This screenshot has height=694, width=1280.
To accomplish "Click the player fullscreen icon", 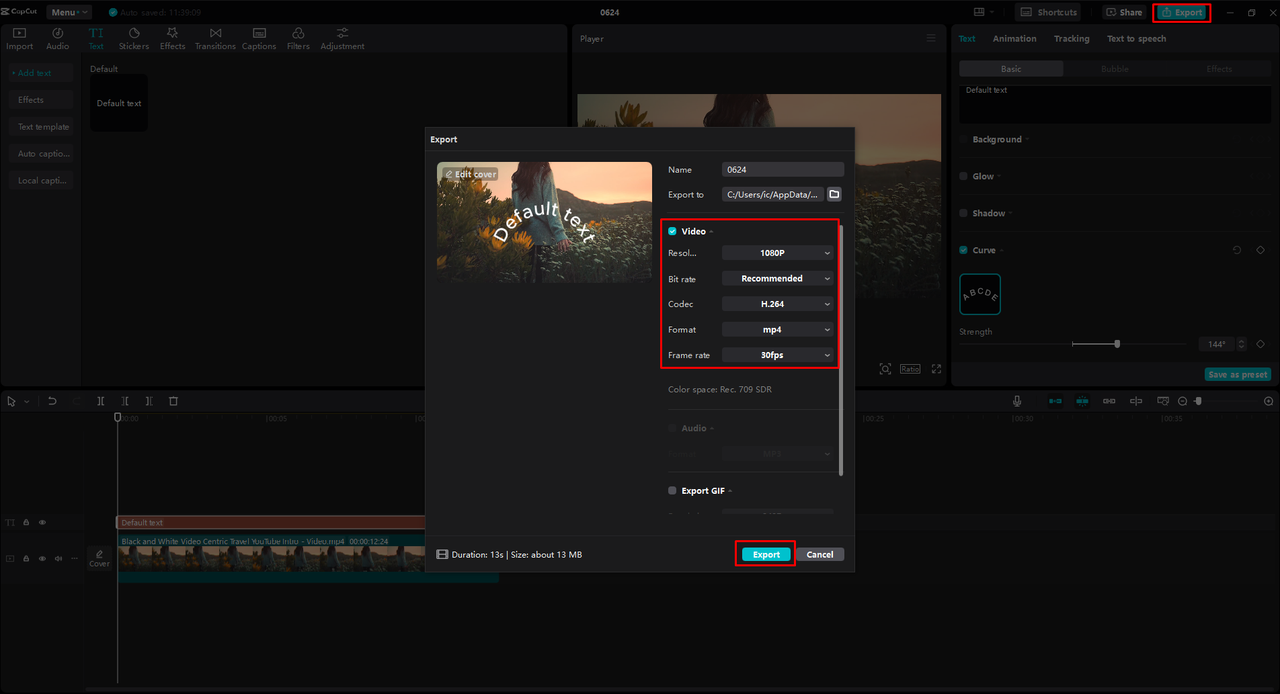I will [x=936, y=369].
